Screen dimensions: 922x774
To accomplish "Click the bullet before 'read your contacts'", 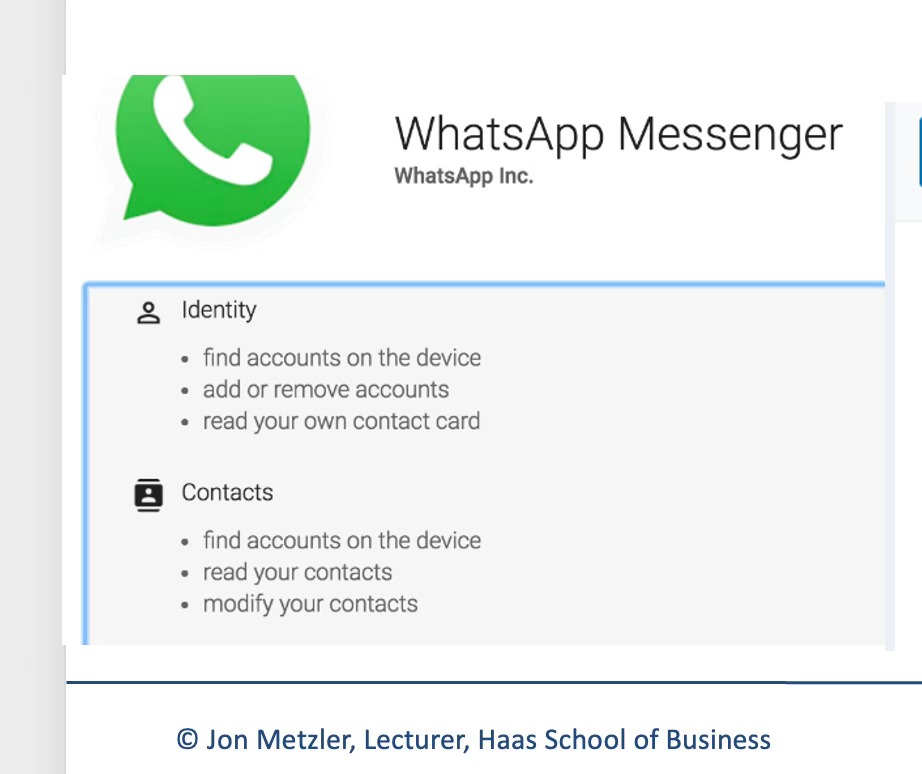I will 185,573.
